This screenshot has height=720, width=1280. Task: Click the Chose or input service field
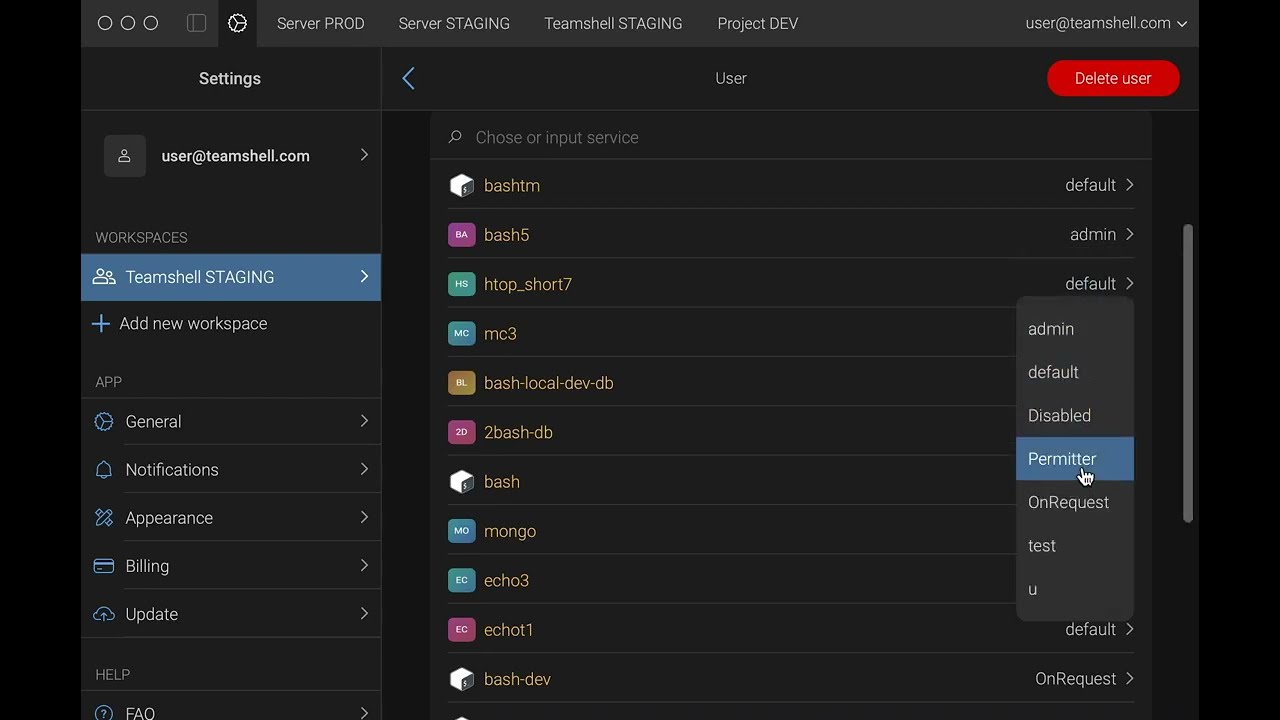pos(790,138)
